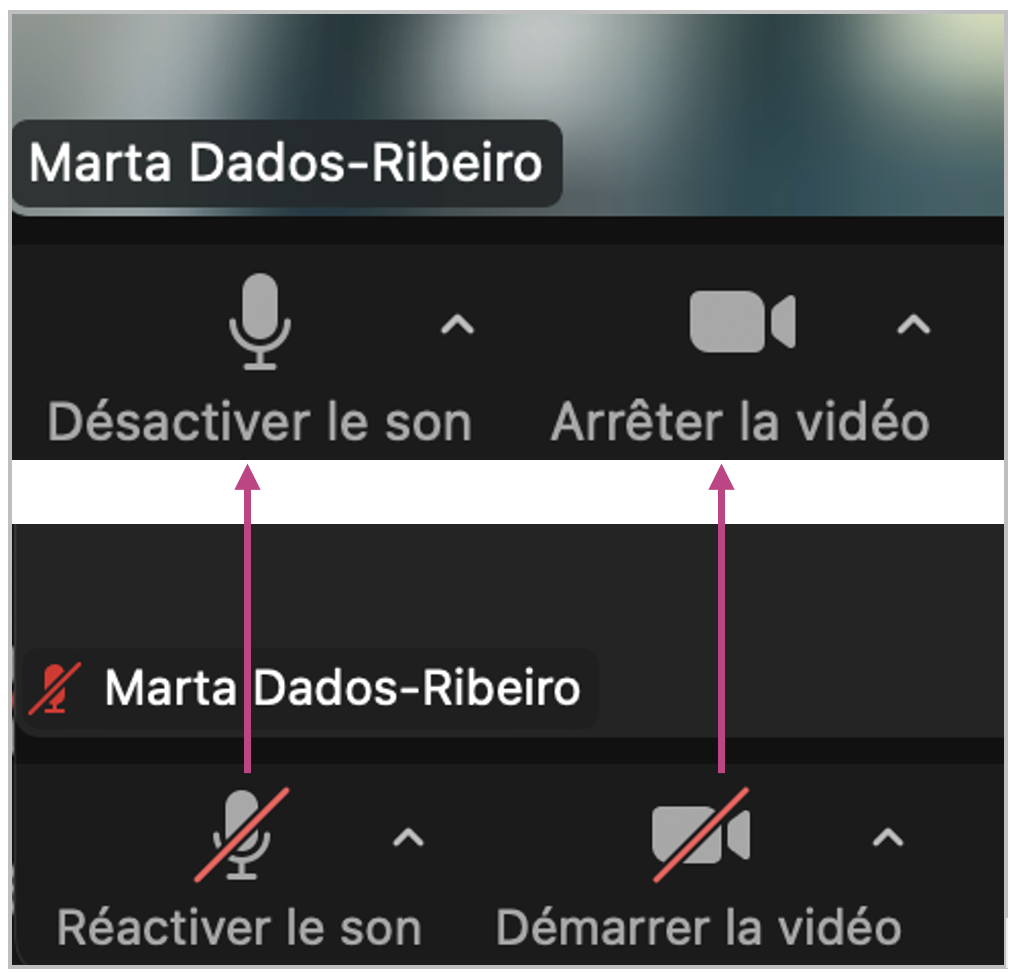This screenshot has height=978, width=1018.
Task: Click the pink arrow pointing to Arrêter la vidéo
Action: click(721, 620)
